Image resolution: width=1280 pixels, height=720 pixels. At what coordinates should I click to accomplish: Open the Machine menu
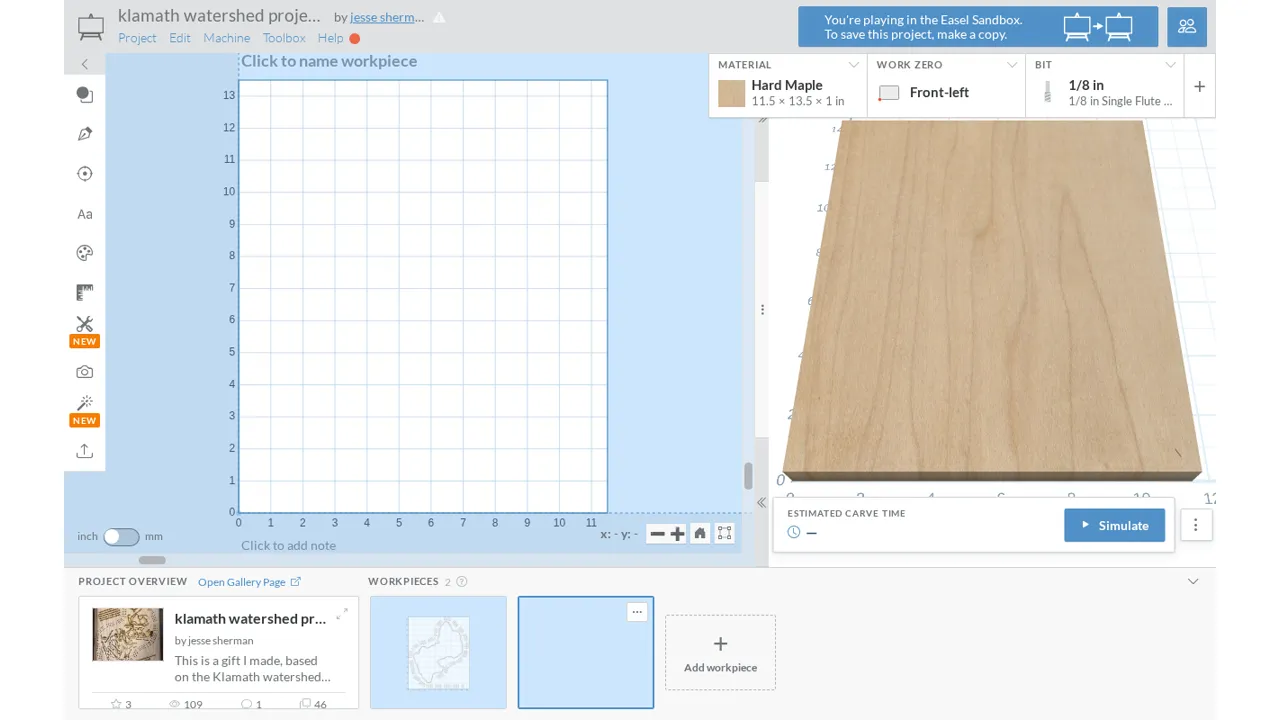[x=227, y=38]
